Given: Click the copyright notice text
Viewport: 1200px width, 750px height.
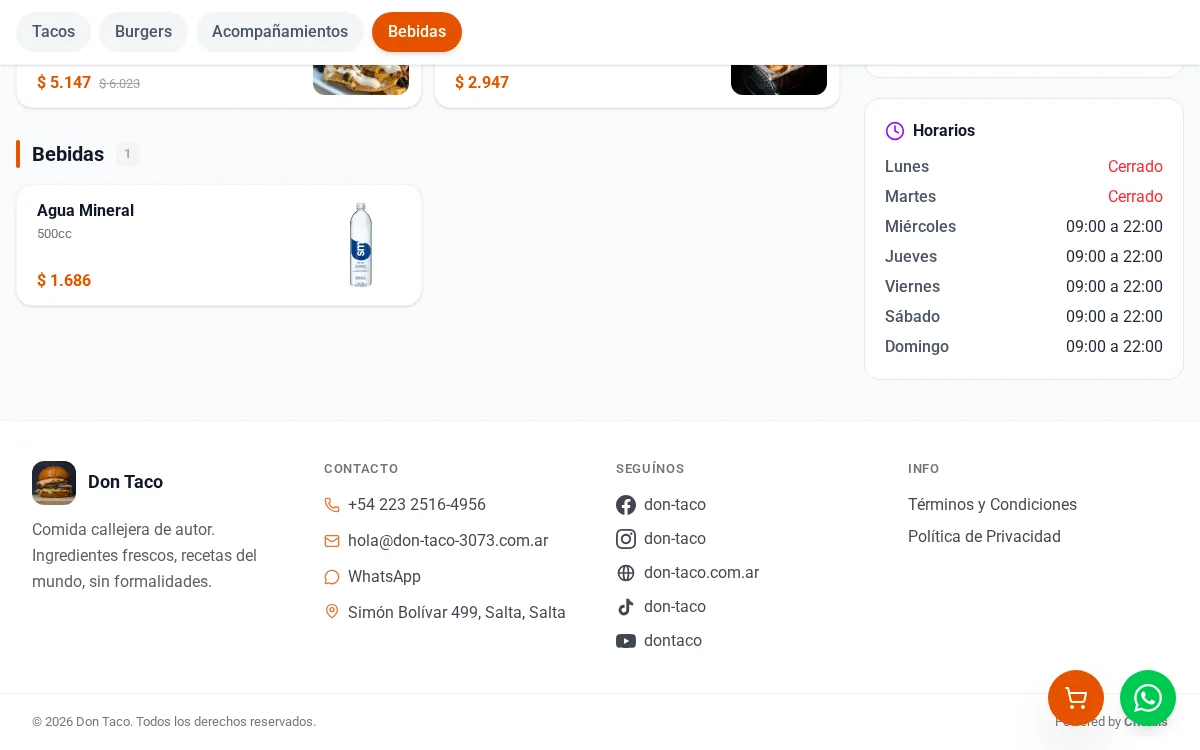Looking at the screenshot, I should [x=174, y=722].
